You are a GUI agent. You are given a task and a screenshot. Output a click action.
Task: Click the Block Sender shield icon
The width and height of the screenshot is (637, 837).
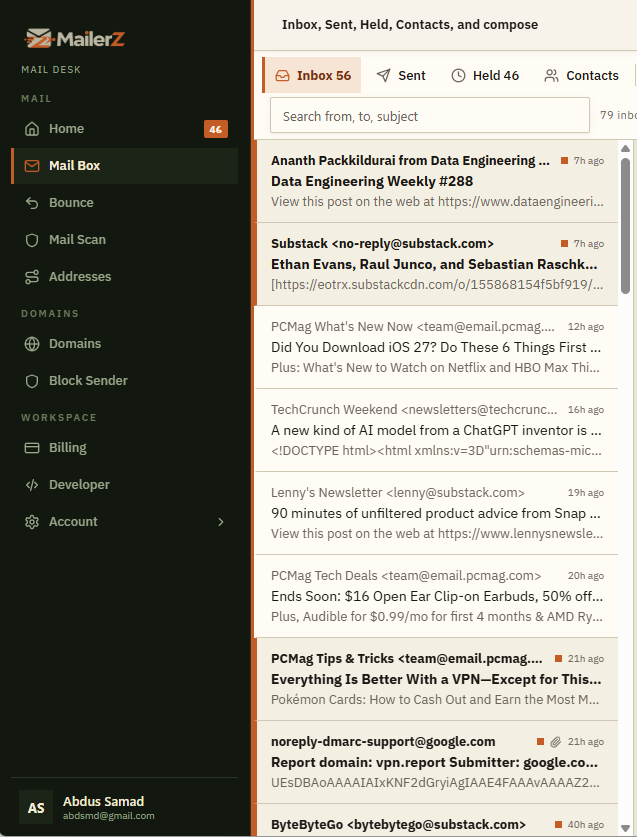[x=32, y=381]
